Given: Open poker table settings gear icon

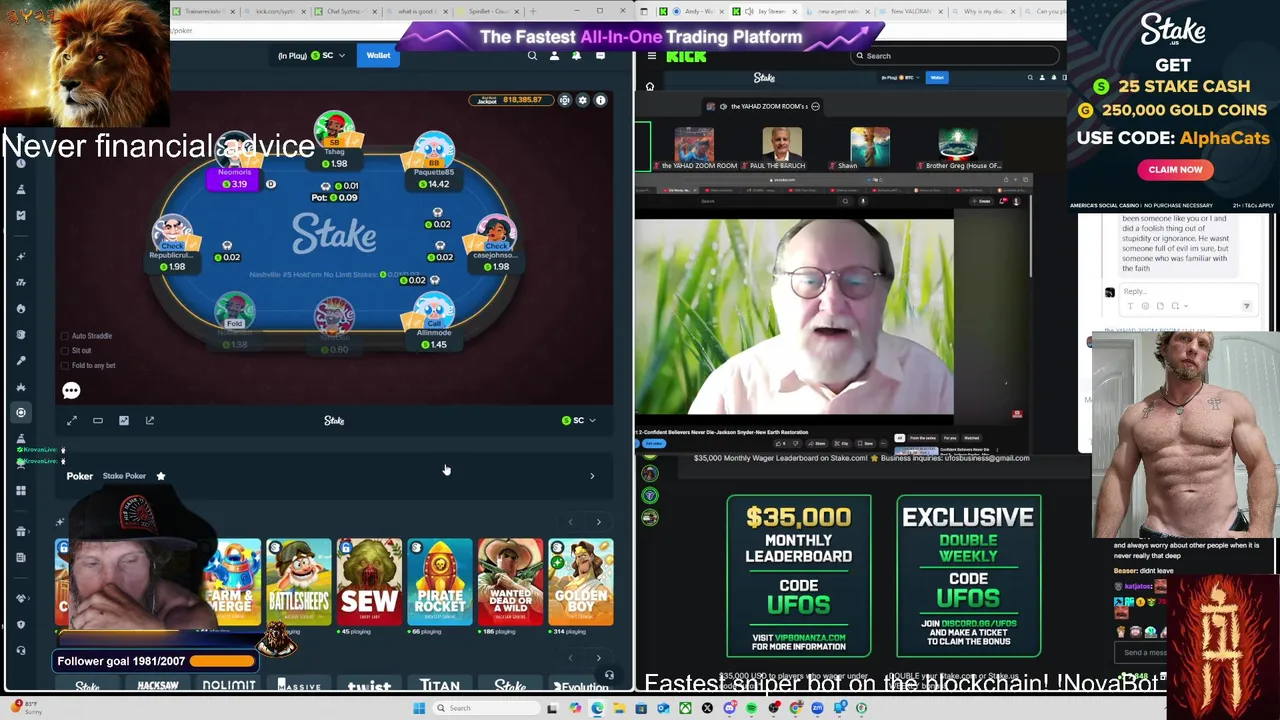Looking at the screenshot, I should tap(583, 100).
